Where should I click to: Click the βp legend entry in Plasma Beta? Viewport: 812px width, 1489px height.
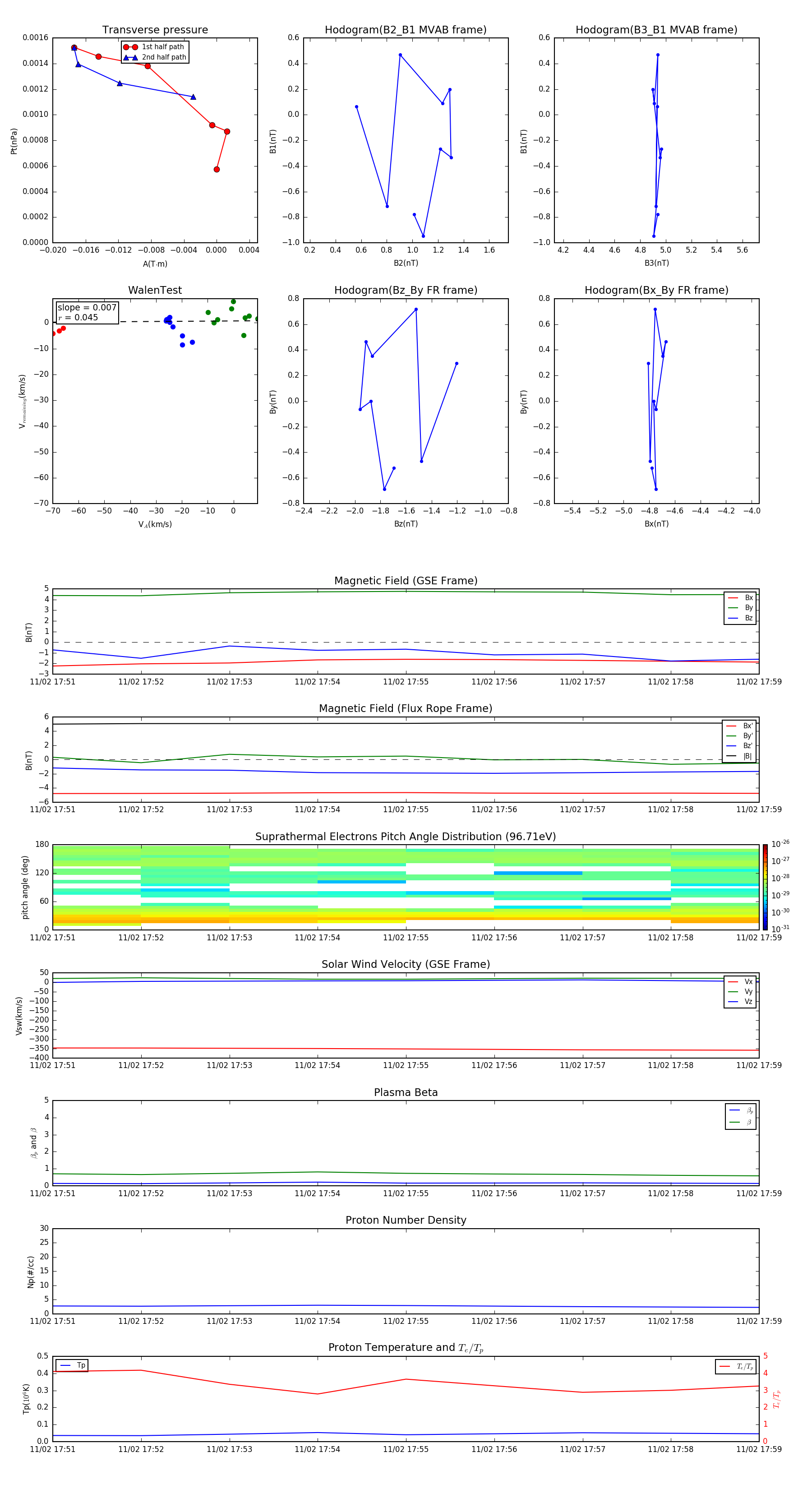coord(741,1110)
